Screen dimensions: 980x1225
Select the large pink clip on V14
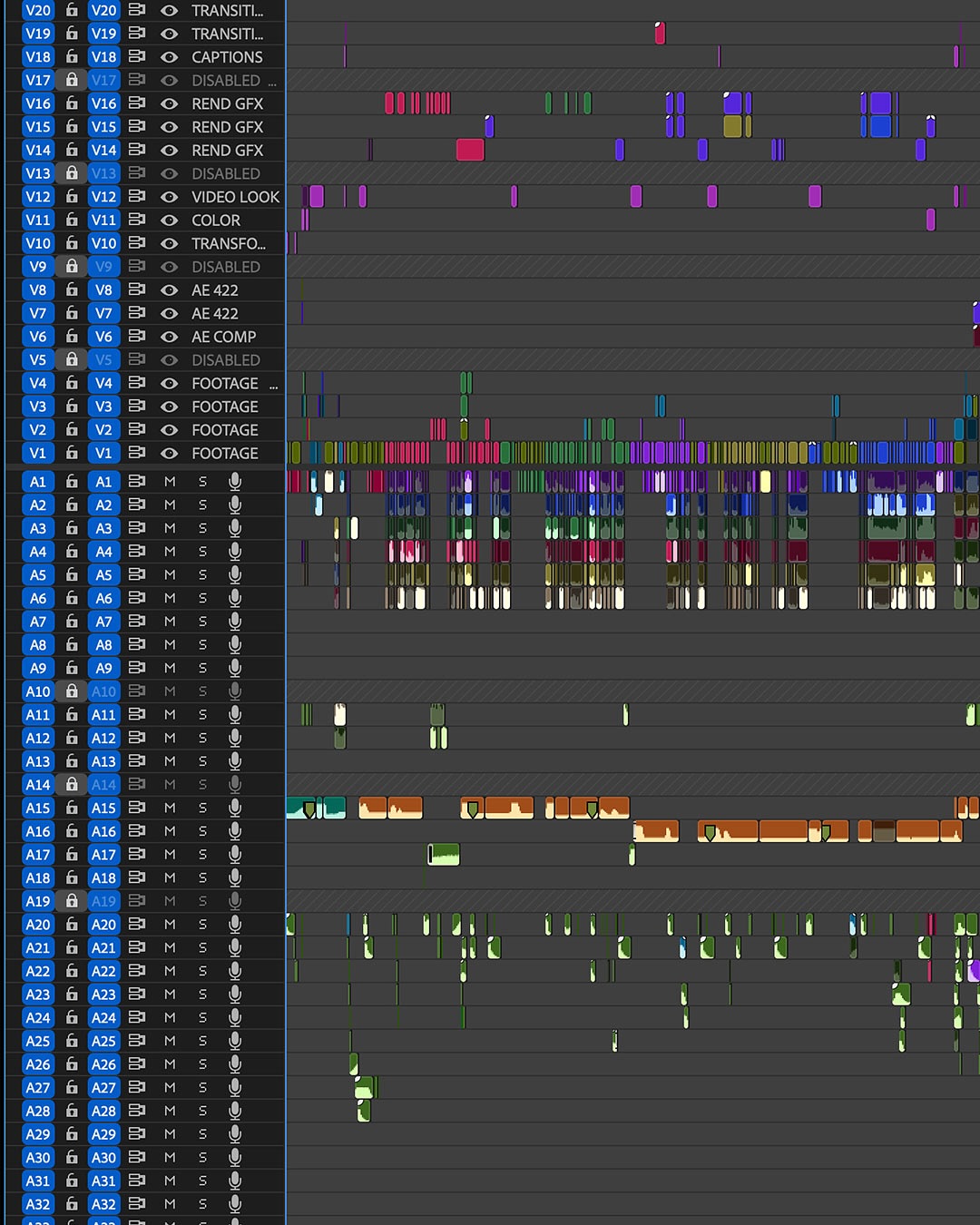click(x=470, y=150)
